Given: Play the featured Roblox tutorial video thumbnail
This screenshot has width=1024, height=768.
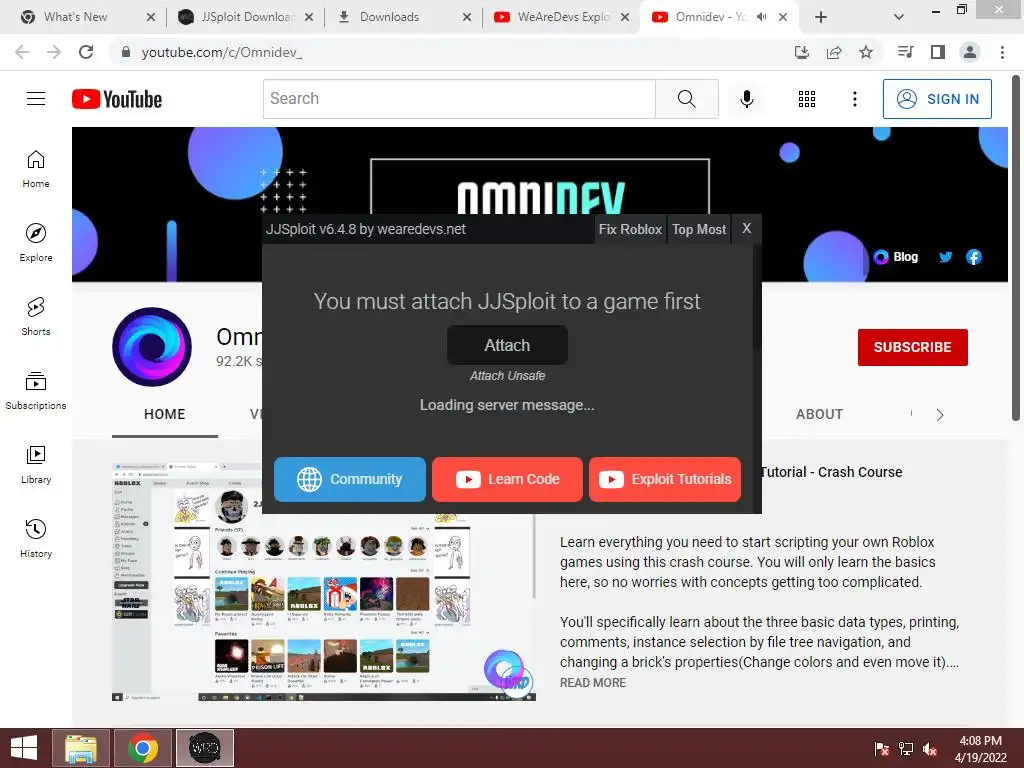Looking at the screenshot, I should [x=324, y=581].
